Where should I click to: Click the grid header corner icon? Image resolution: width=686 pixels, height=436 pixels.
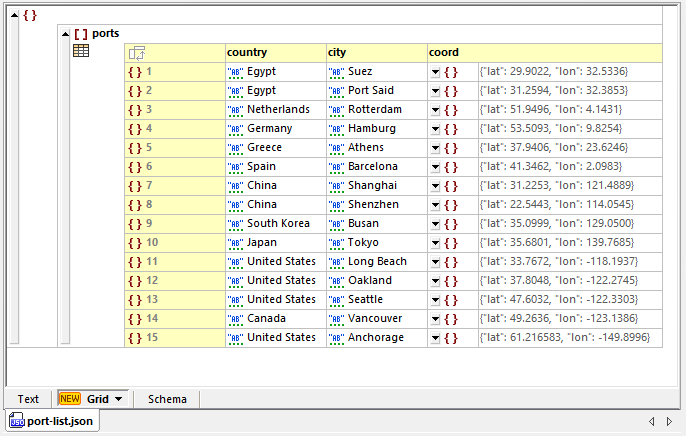tap(137, 52)
